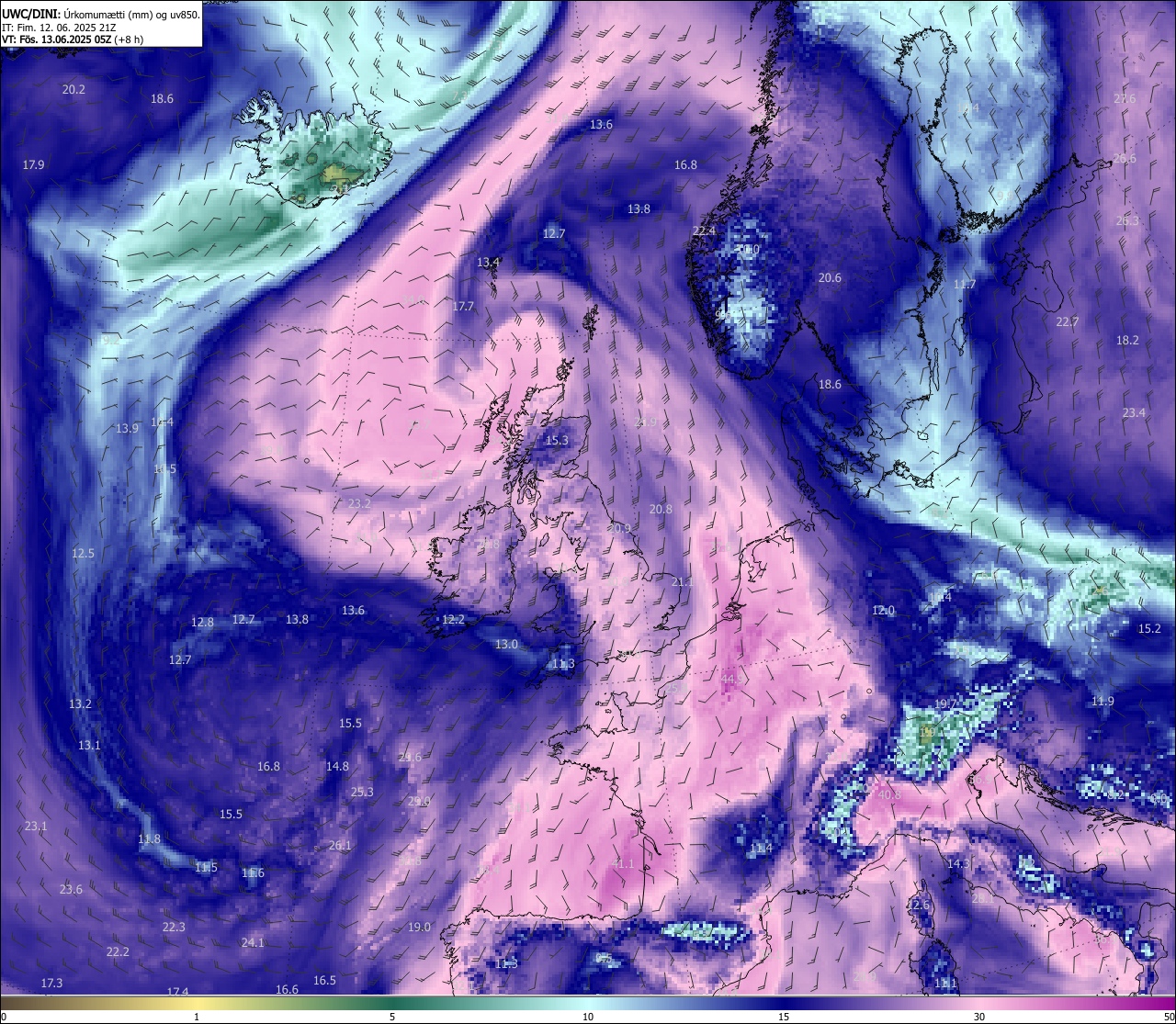1176x1024 pixels.
Task: Click the 20.6 value label
Action: [830, 277]
